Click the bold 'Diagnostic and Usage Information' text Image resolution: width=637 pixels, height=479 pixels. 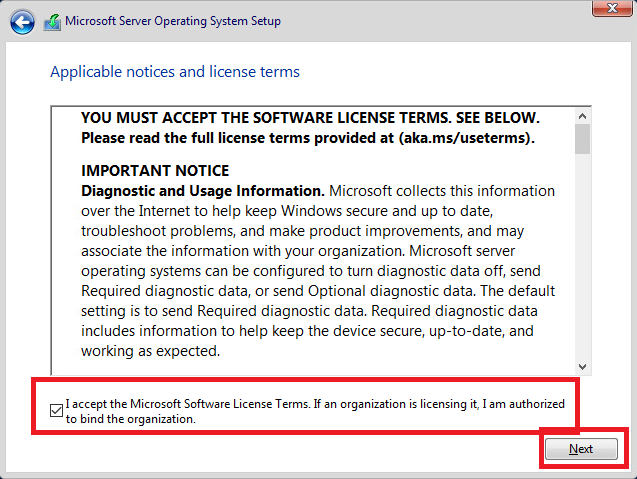[202, 190]
